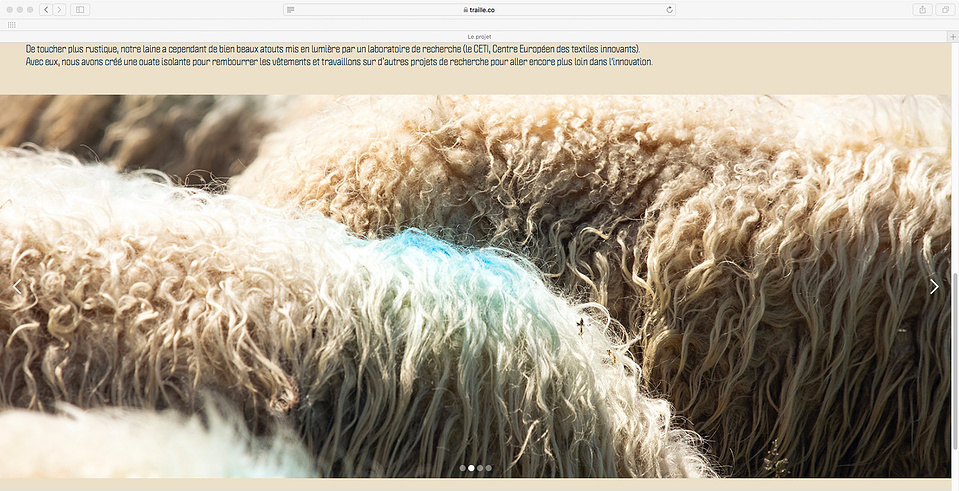Select the fourth carousel dot

coord(489,468)
